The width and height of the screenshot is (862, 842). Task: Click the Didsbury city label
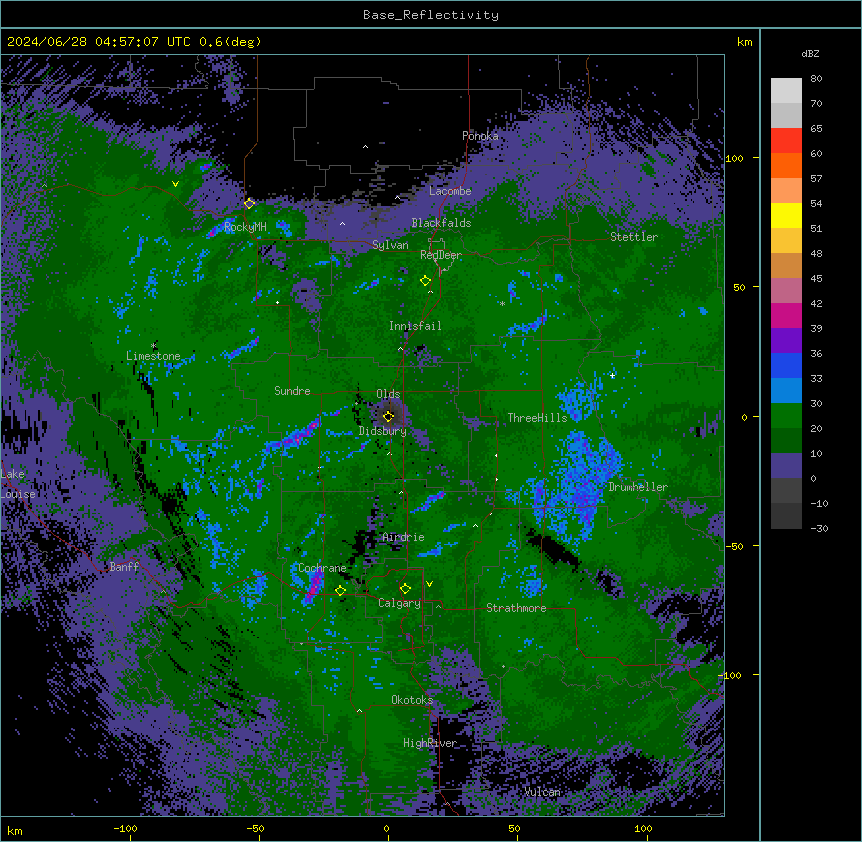(383, 431)
